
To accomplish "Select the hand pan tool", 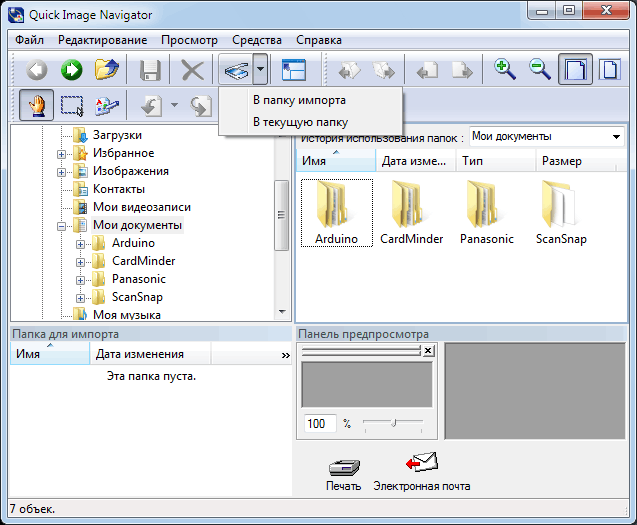I will point(37,105).
